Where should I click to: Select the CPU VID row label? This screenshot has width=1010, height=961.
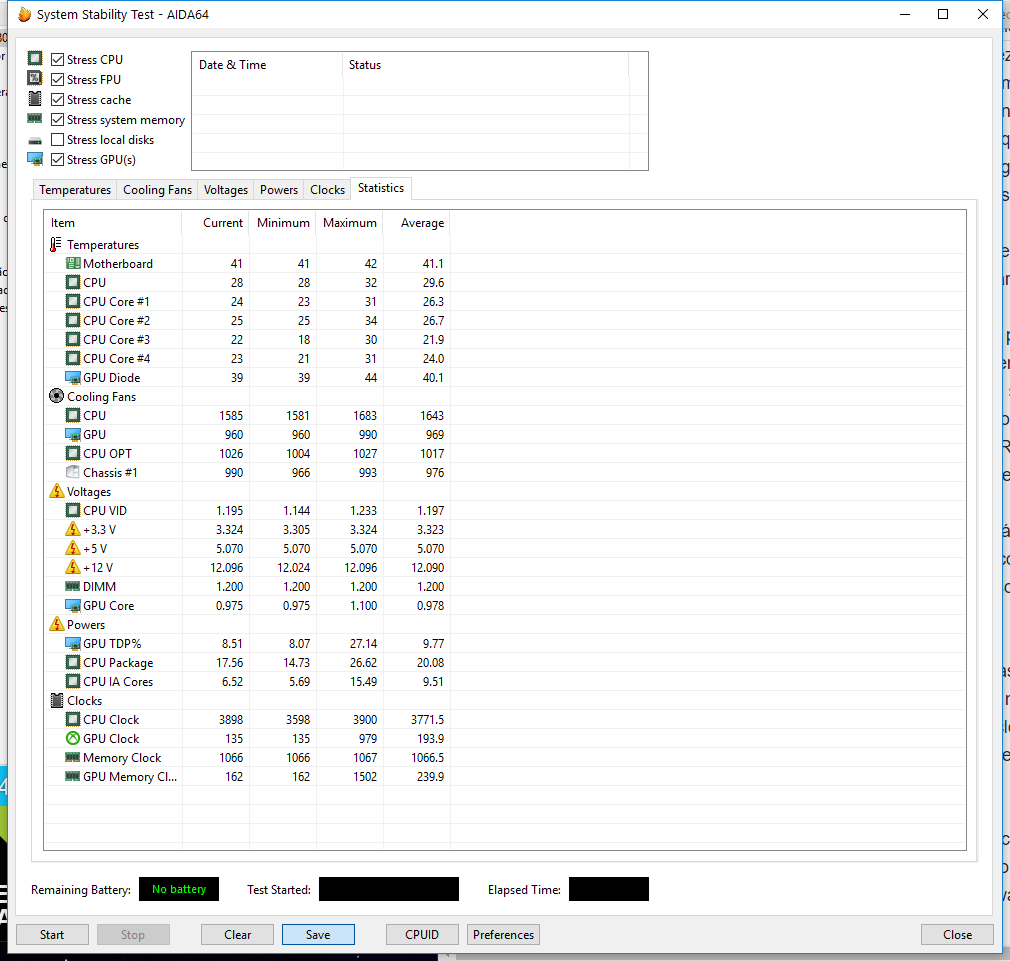(x=105, y=510)
